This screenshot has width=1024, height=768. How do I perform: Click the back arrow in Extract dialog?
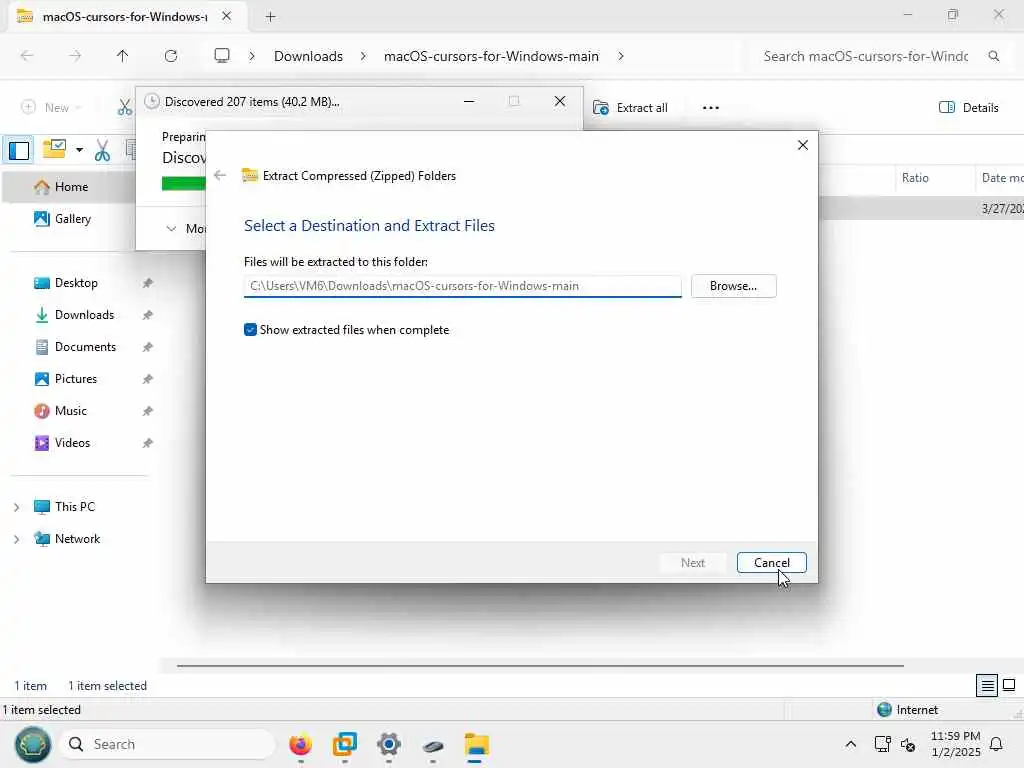tap(220, 175)
